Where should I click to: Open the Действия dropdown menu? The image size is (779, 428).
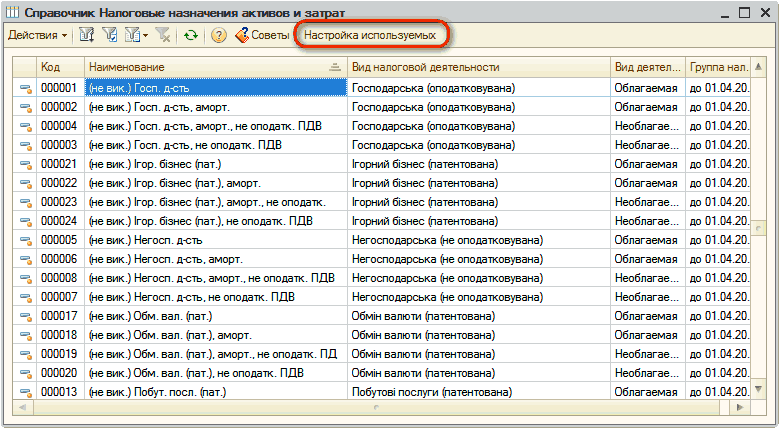coord(38,36)
